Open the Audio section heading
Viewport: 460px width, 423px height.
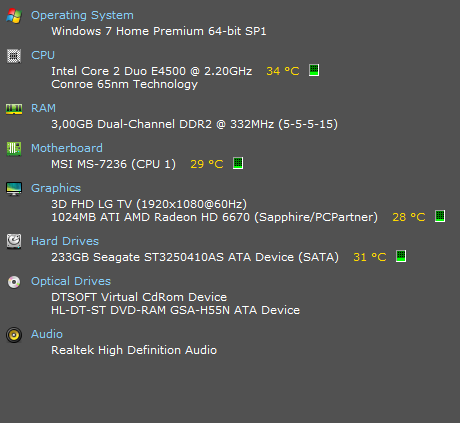pos(47,334)
